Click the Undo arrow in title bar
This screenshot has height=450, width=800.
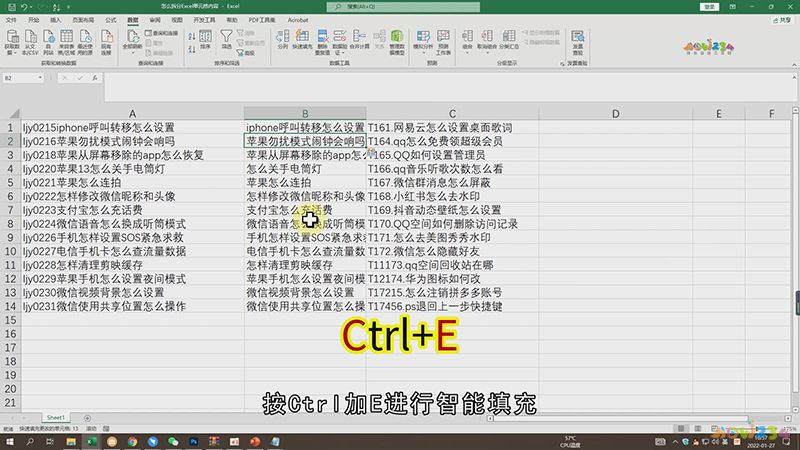23,7
